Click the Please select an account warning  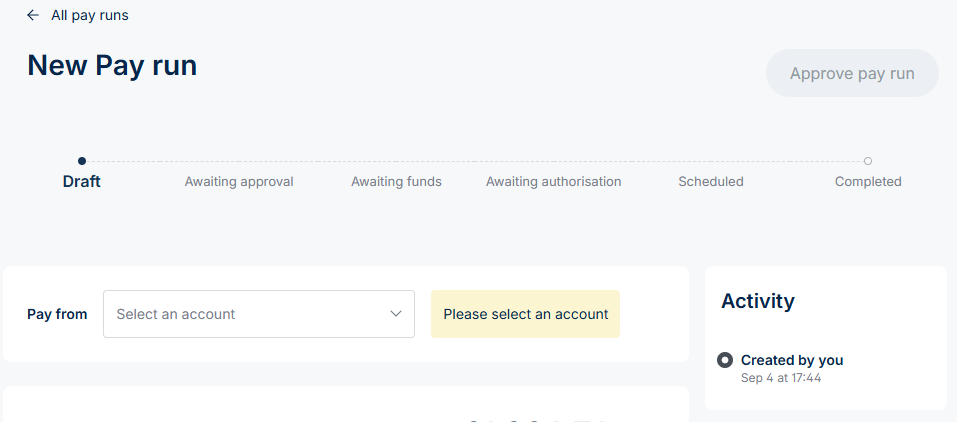coord(525,314)
